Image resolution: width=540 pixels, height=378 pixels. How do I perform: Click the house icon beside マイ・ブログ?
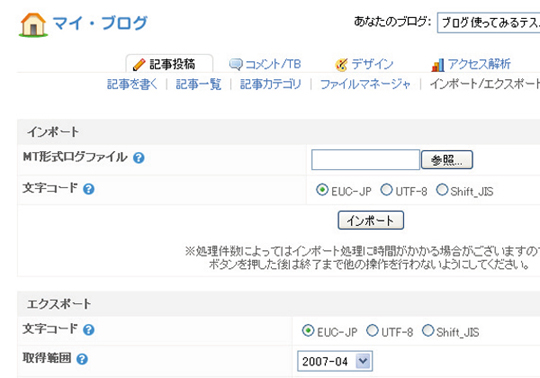click(x=33, y=25)
